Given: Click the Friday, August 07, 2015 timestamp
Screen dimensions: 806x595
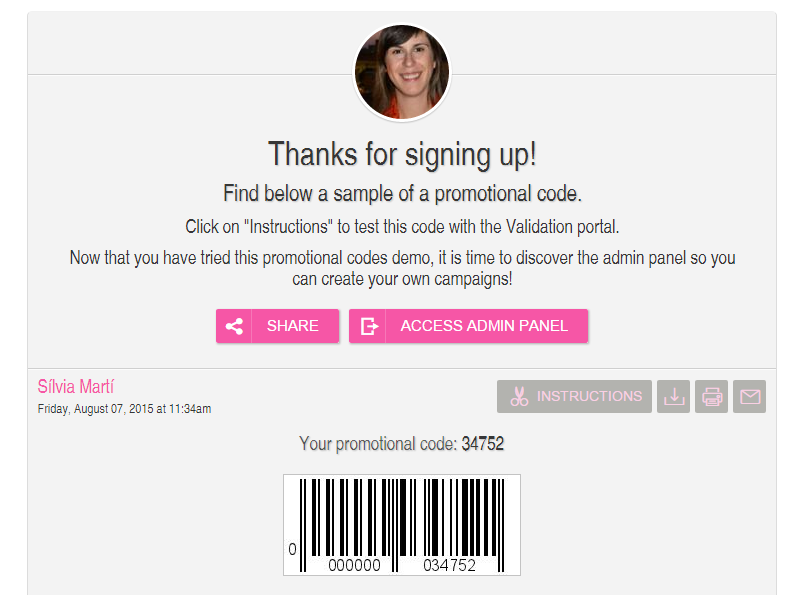Looking at the screenshot, I should 124,409.
